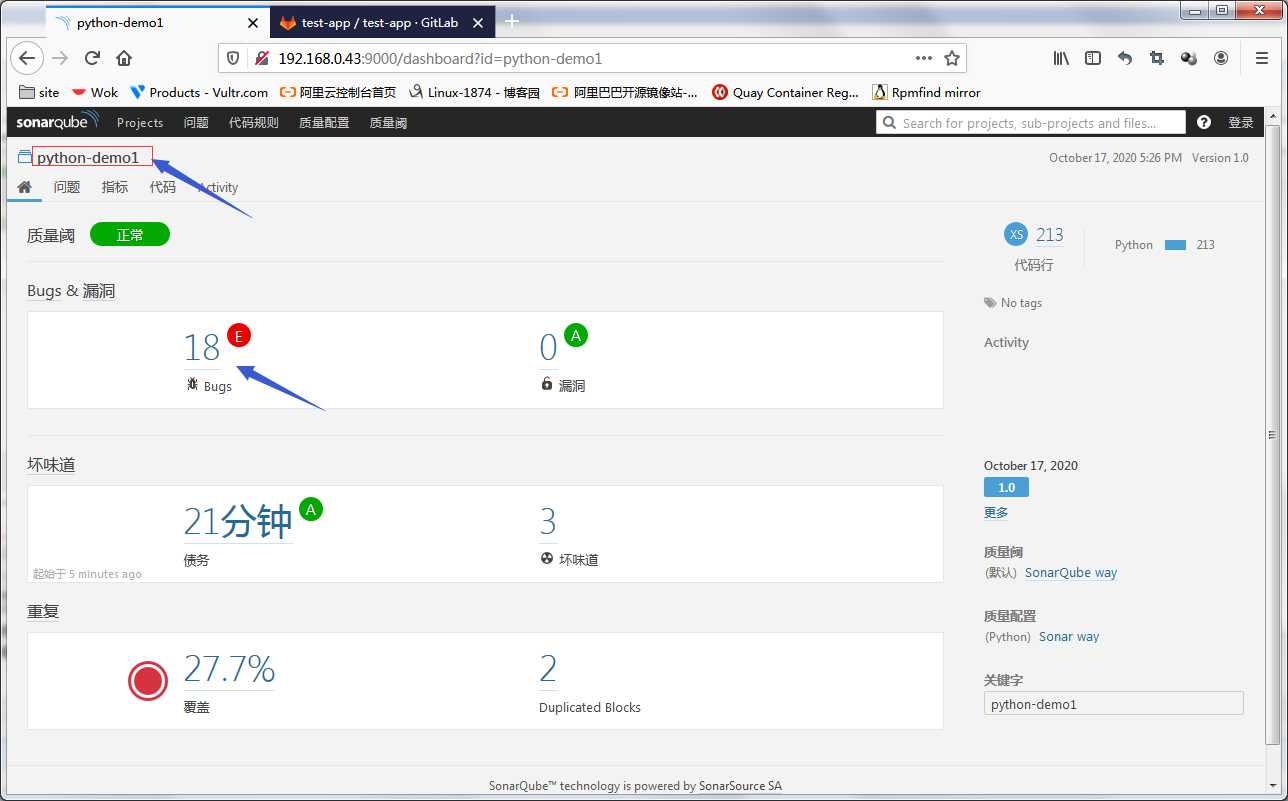
Task: Click the 1.0 version badge
Action: 1006,488
